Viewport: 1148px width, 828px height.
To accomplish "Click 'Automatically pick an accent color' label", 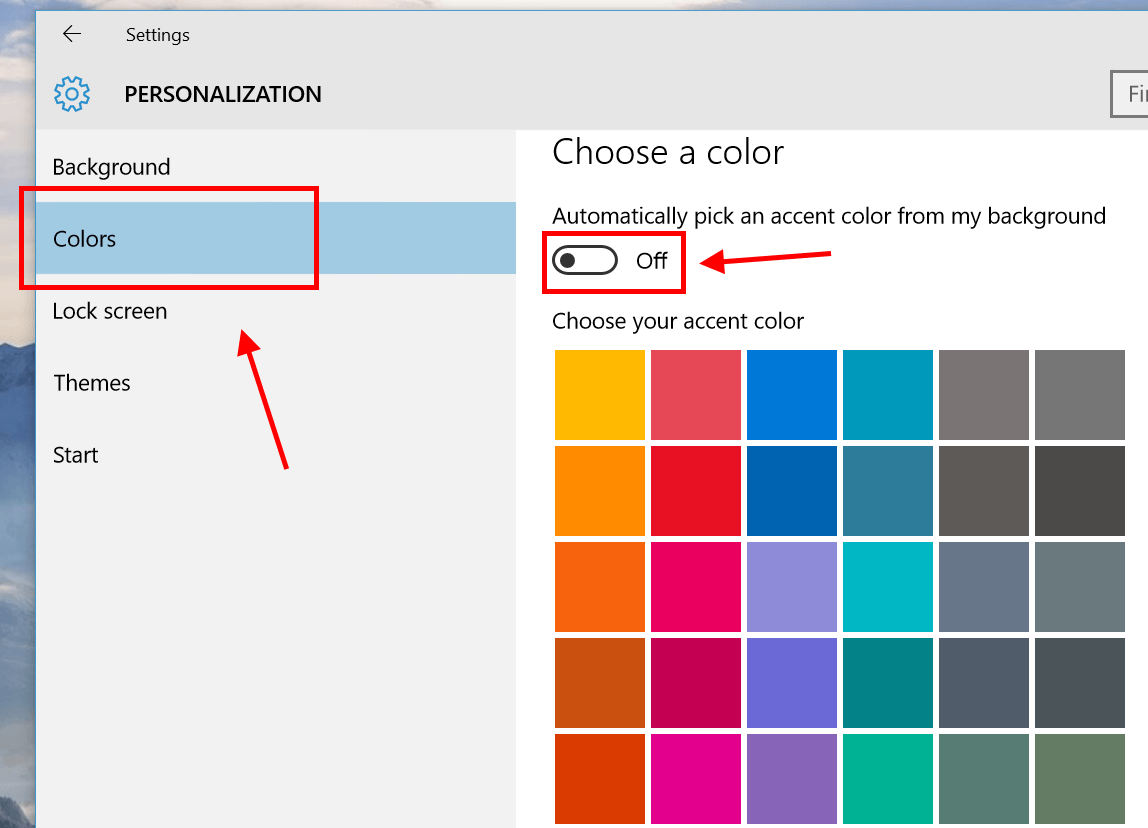I will (x=829, y=217).
